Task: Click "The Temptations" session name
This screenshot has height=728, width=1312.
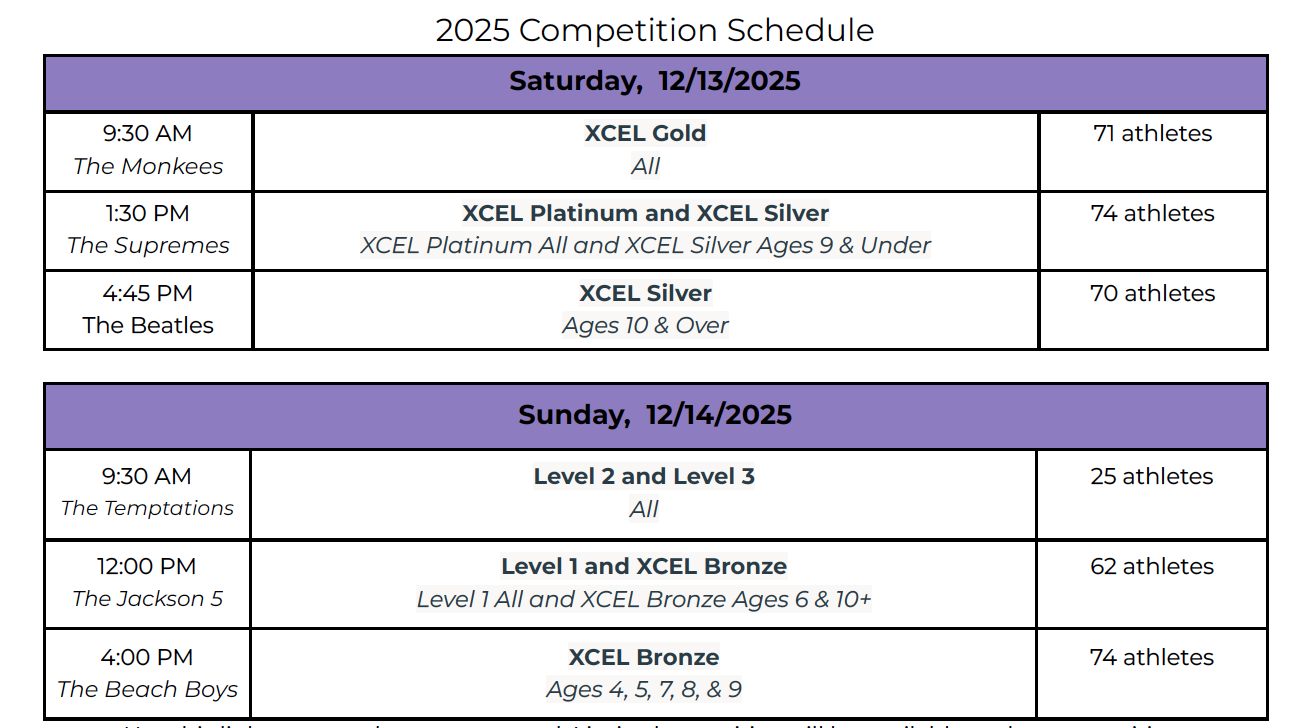Action: tap(147, 508)
